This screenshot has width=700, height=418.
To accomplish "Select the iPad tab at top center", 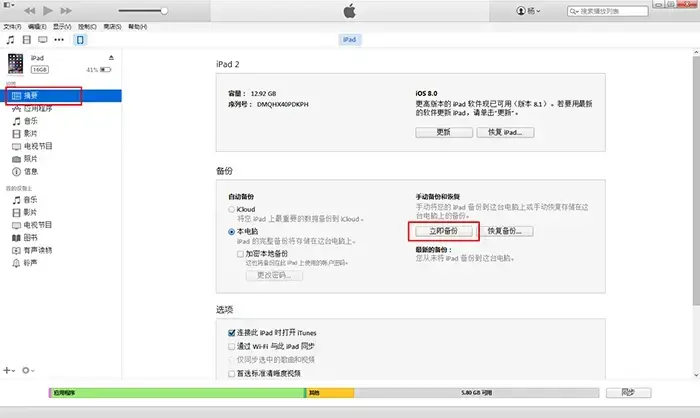I will [x=350, y=40].
